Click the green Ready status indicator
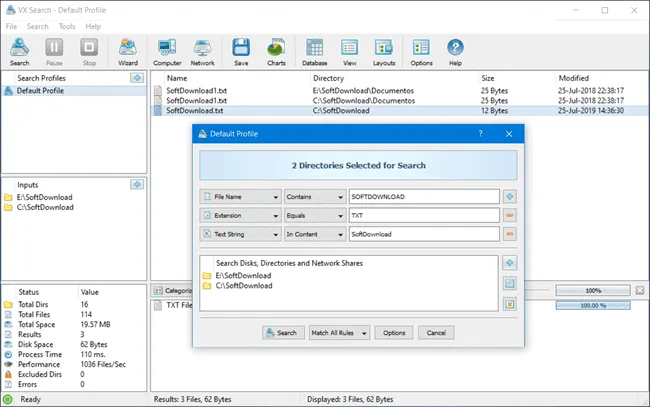 (7, 400)
